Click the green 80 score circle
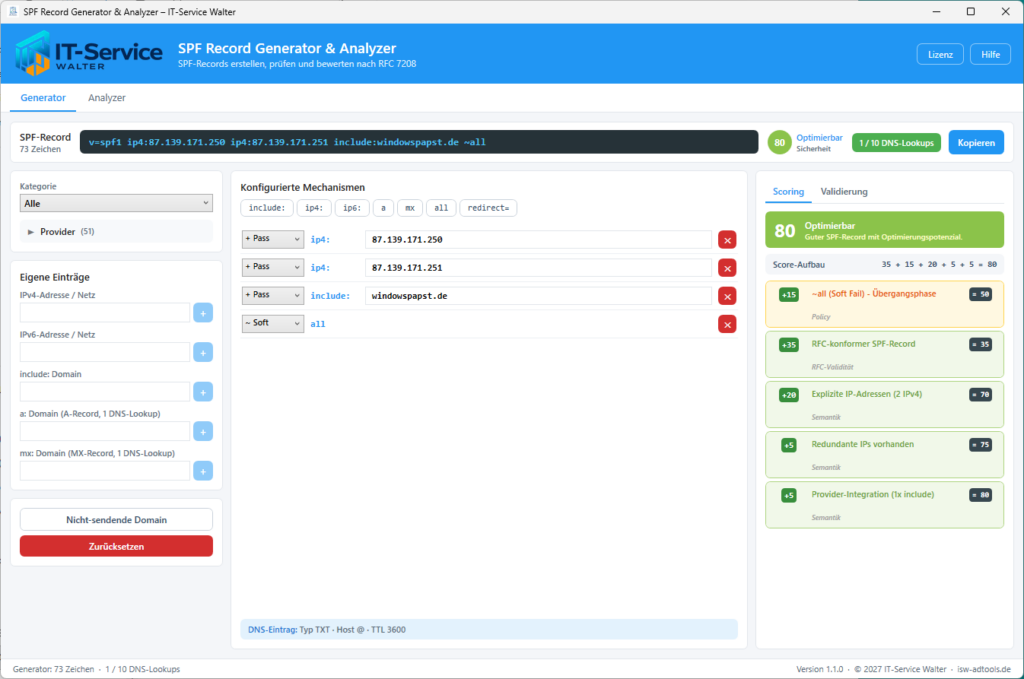Screen dimensions: 1024x679 tap(779, 142)
